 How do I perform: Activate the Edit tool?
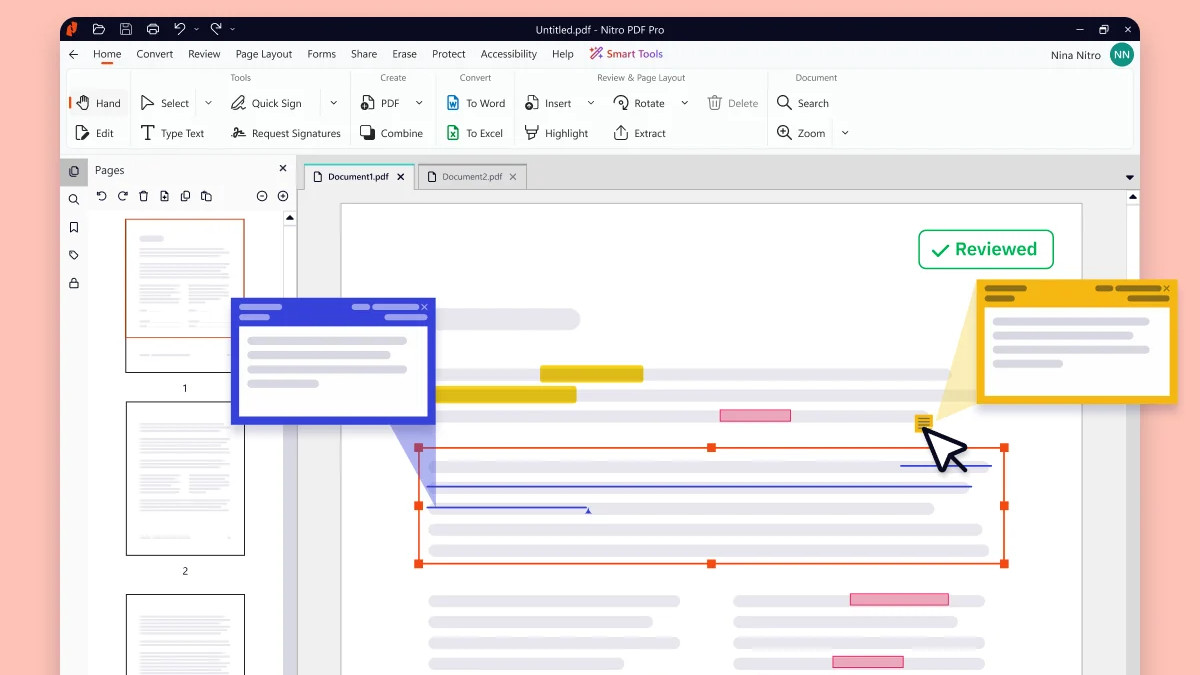coord(95,133)
